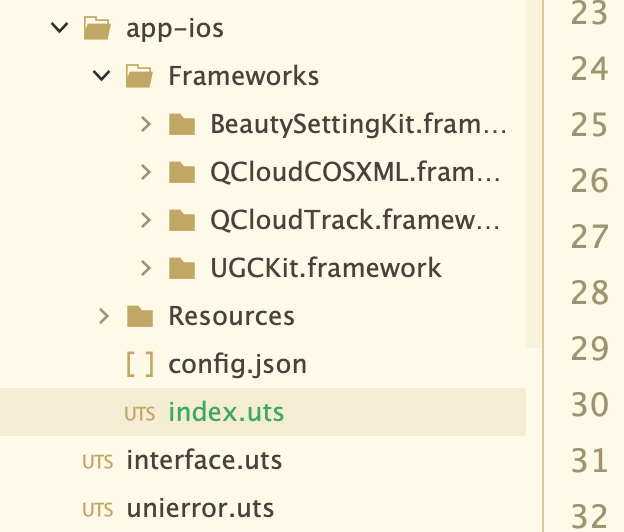Expand the QCloudTrack framework chevron

point(146,220)
